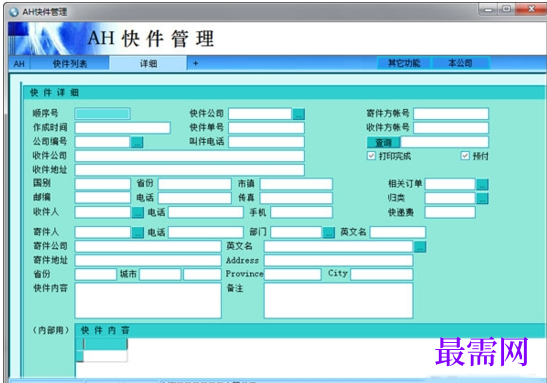Click the AH tab
The width and height of the screenshot is (547, 383).
coord(19,63)
